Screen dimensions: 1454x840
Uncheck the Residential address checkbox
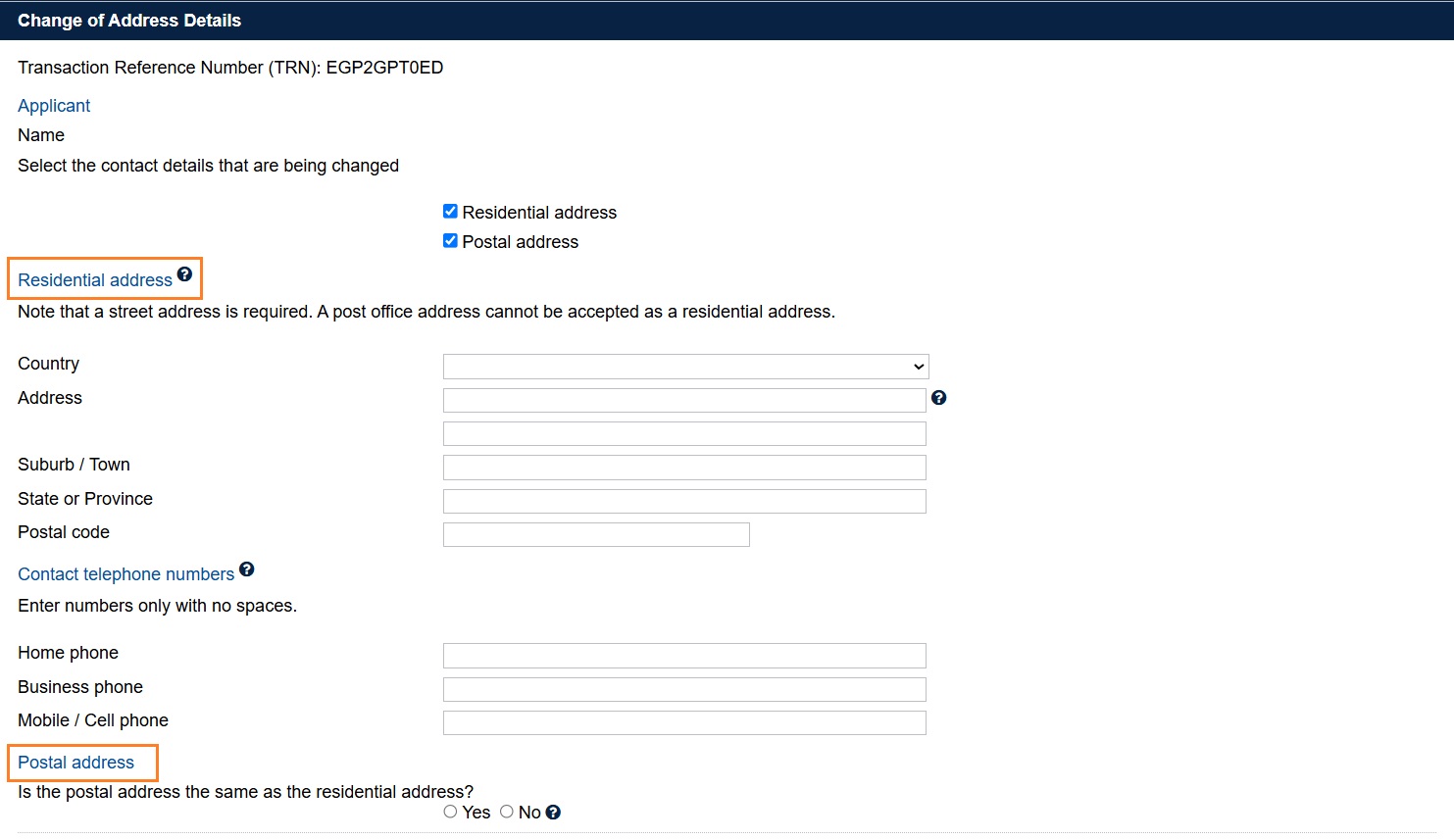(x=450, y=212)
